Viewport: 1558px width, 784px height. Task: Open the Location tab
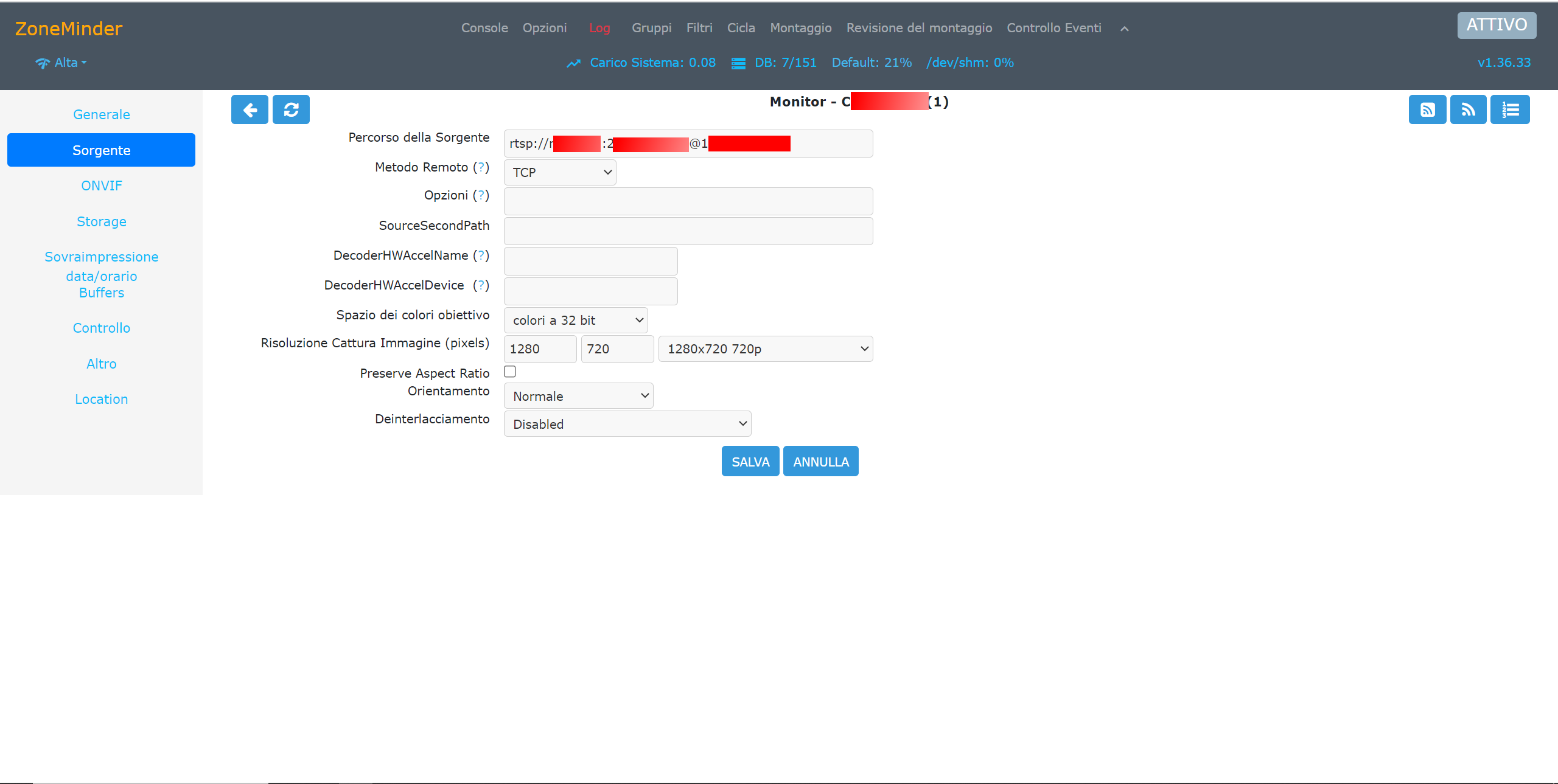(102, 399)
